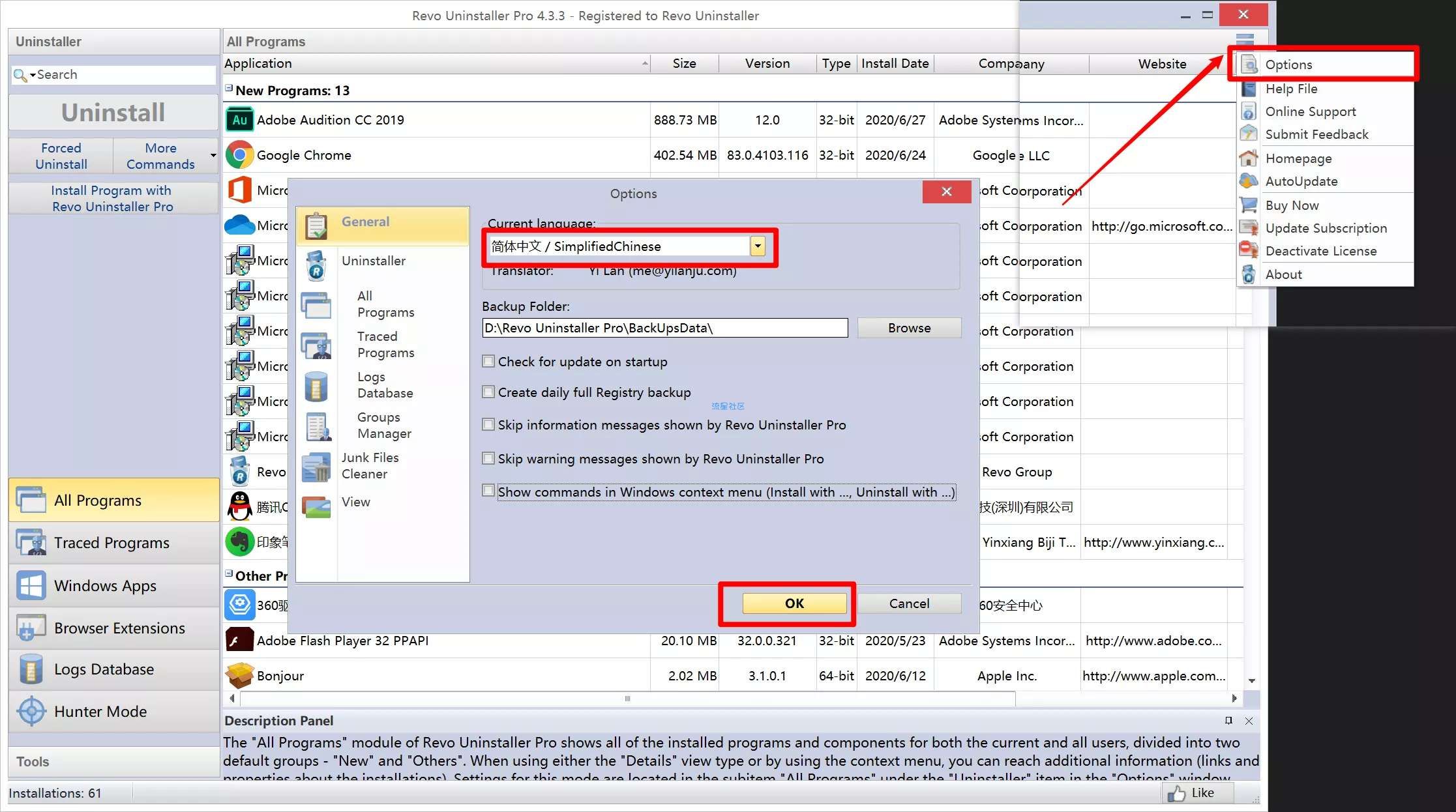Click the horizontal scrollbar right arrow
1456x812 pixels.
coord(1234,698)
